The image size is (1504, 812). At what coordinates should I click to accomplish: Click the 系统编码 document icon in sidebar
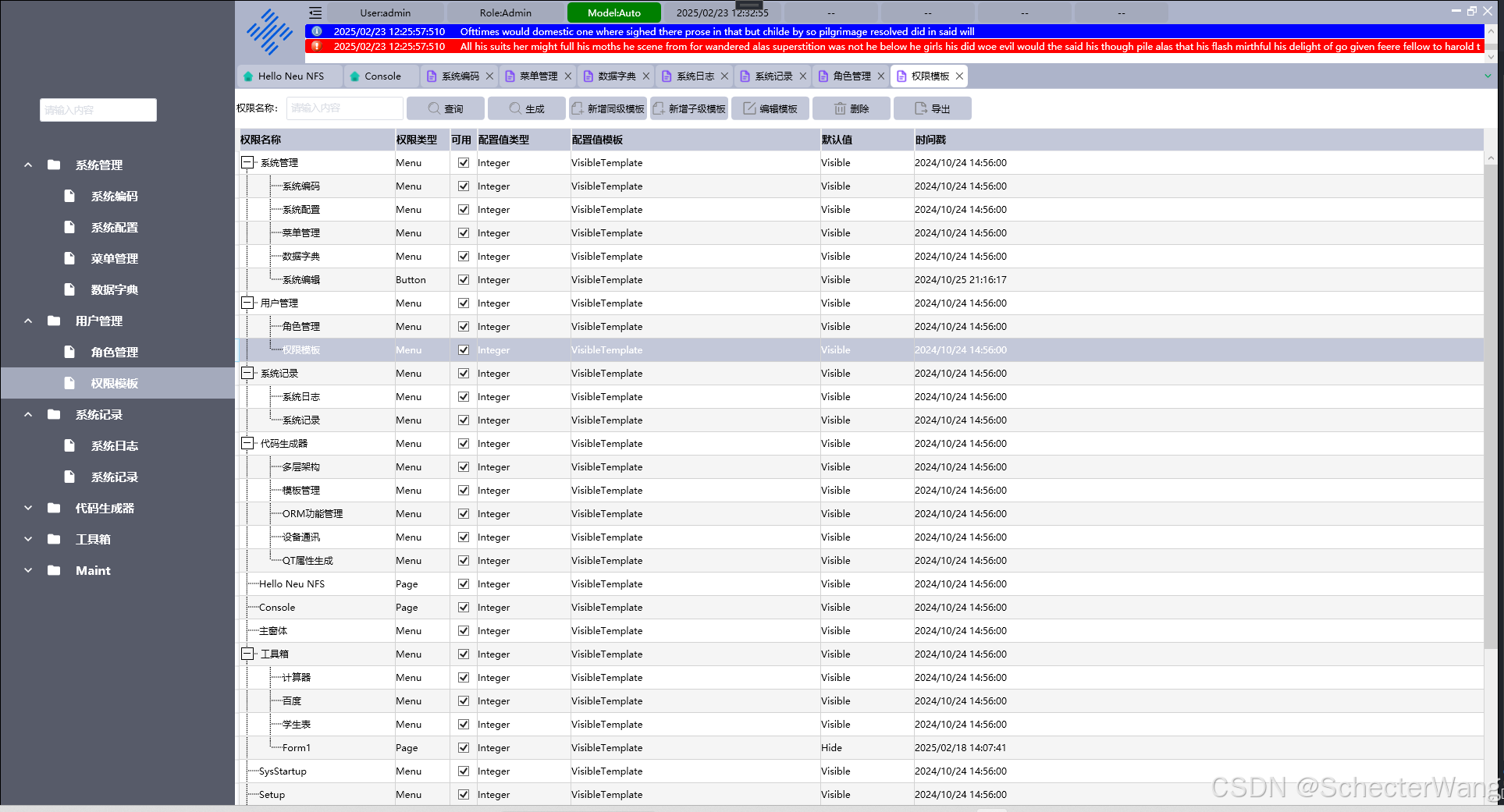[x=69, y=196]
